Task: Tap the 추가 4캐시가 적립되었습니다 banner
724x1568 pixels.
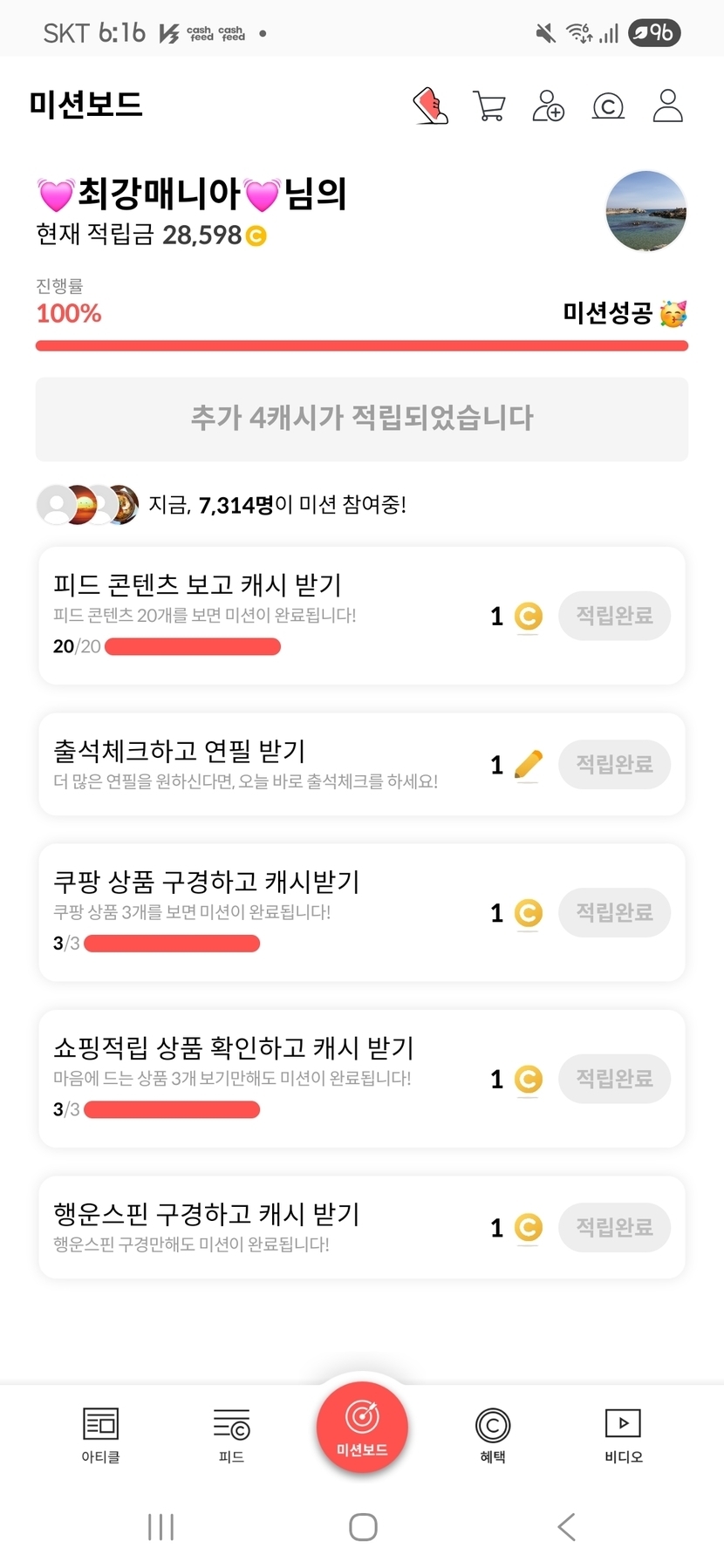Action: coord(362,419)
